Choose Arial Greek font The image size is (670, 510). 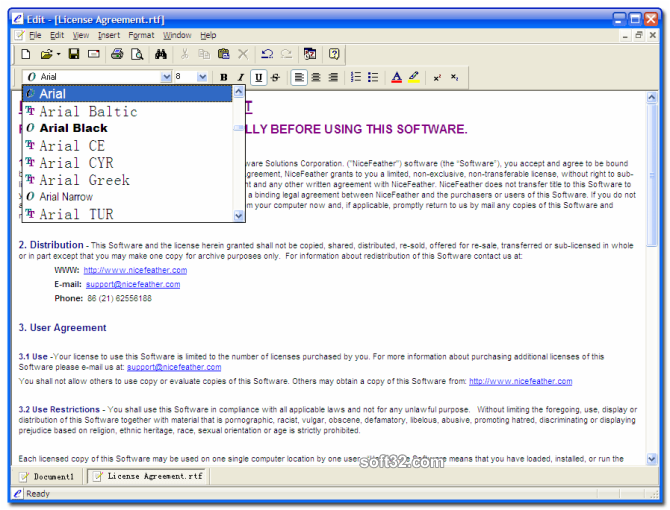pos(127,179)
